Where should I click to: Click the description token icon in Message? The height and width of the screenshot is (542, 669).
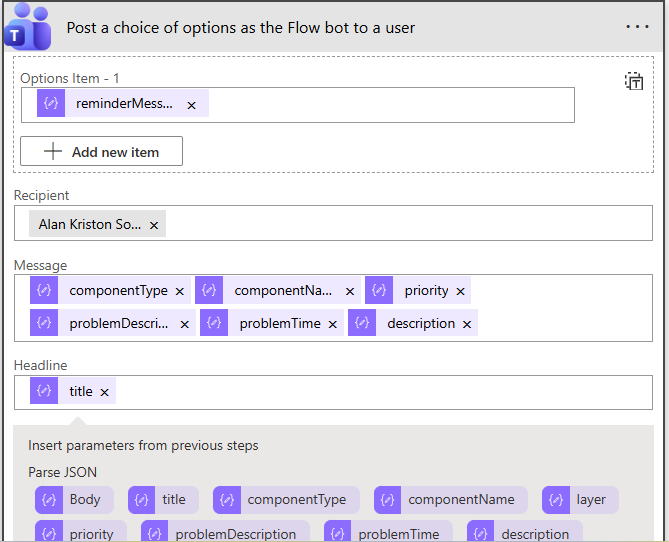[362, 323]
